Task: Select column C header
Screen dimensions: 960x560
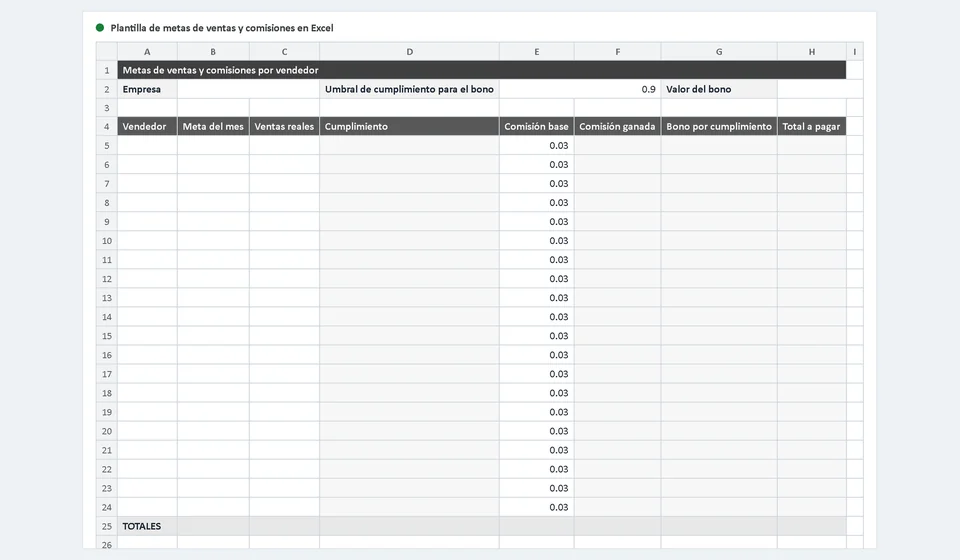Action: click(284, 51)
